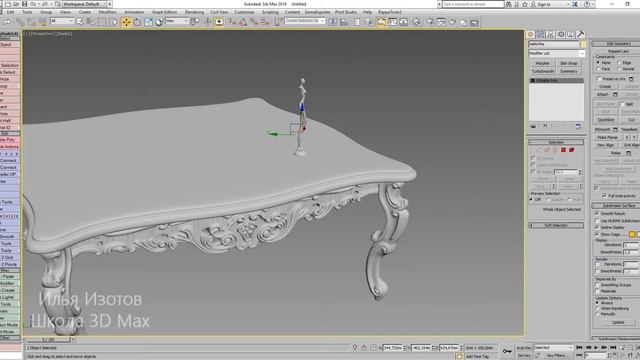The image size is (640, 360).
Task: Open the Rendering menu
Action: (194, 12)
